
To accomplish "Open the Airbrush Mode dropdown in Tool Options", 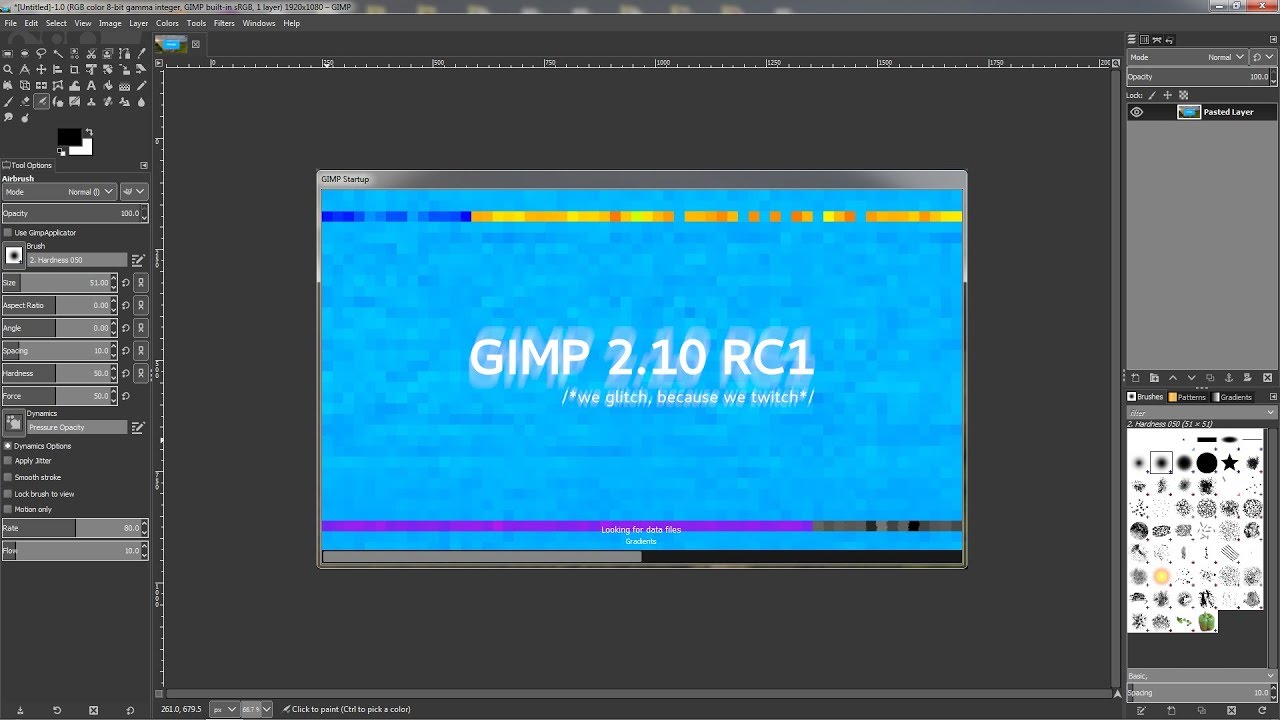I will coord(60,192).
